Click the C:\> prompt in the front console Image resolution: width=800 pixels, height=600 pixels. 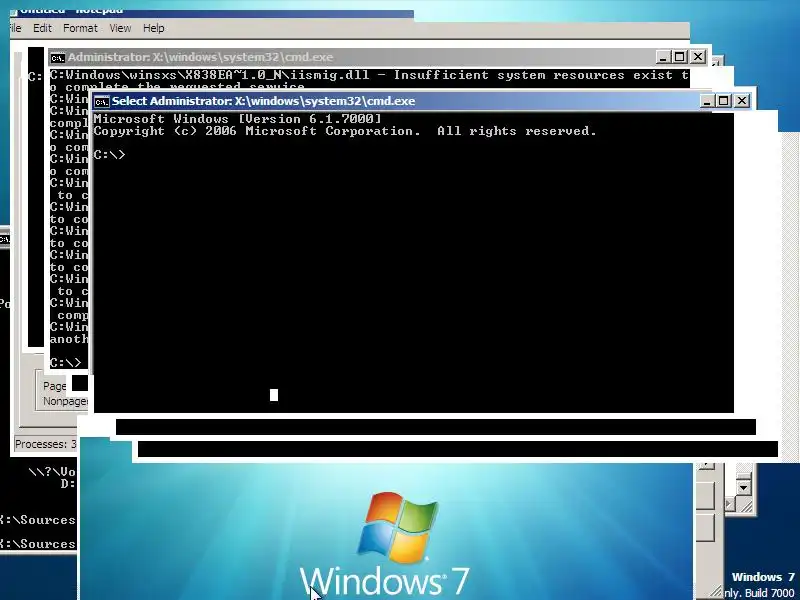109,155
